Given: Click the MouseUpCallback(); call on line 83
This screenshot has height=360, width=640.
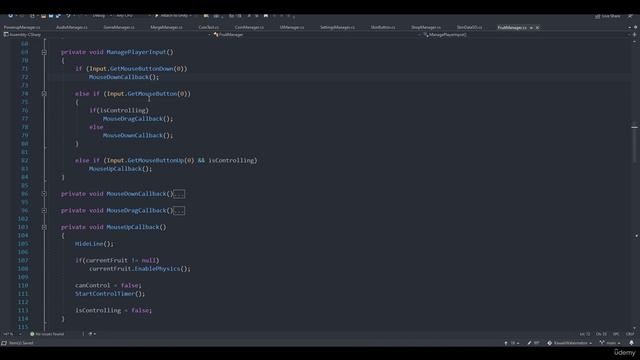Looking at the screenshot, I should coord(120,169).
